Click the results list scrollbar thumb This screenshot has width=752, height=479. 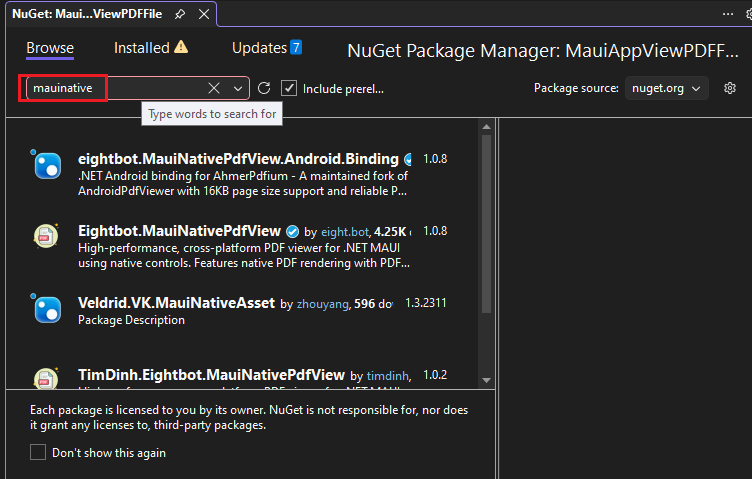[486, 223]
